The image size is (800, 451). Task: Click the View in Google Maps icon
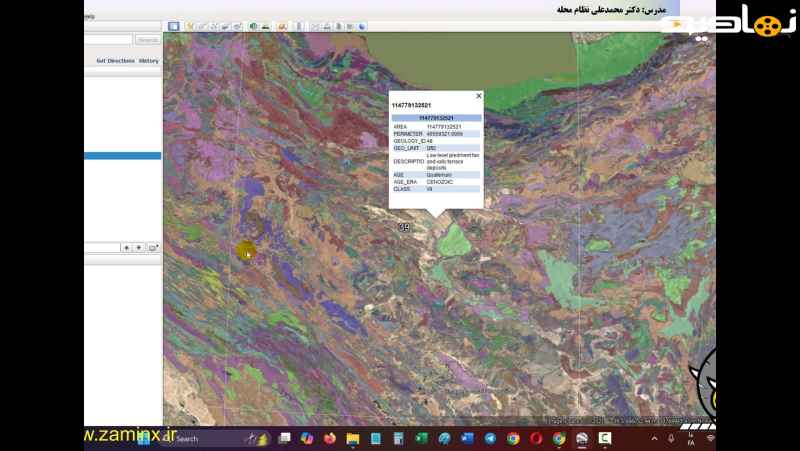pyautogui.click(x=350, y=26)
